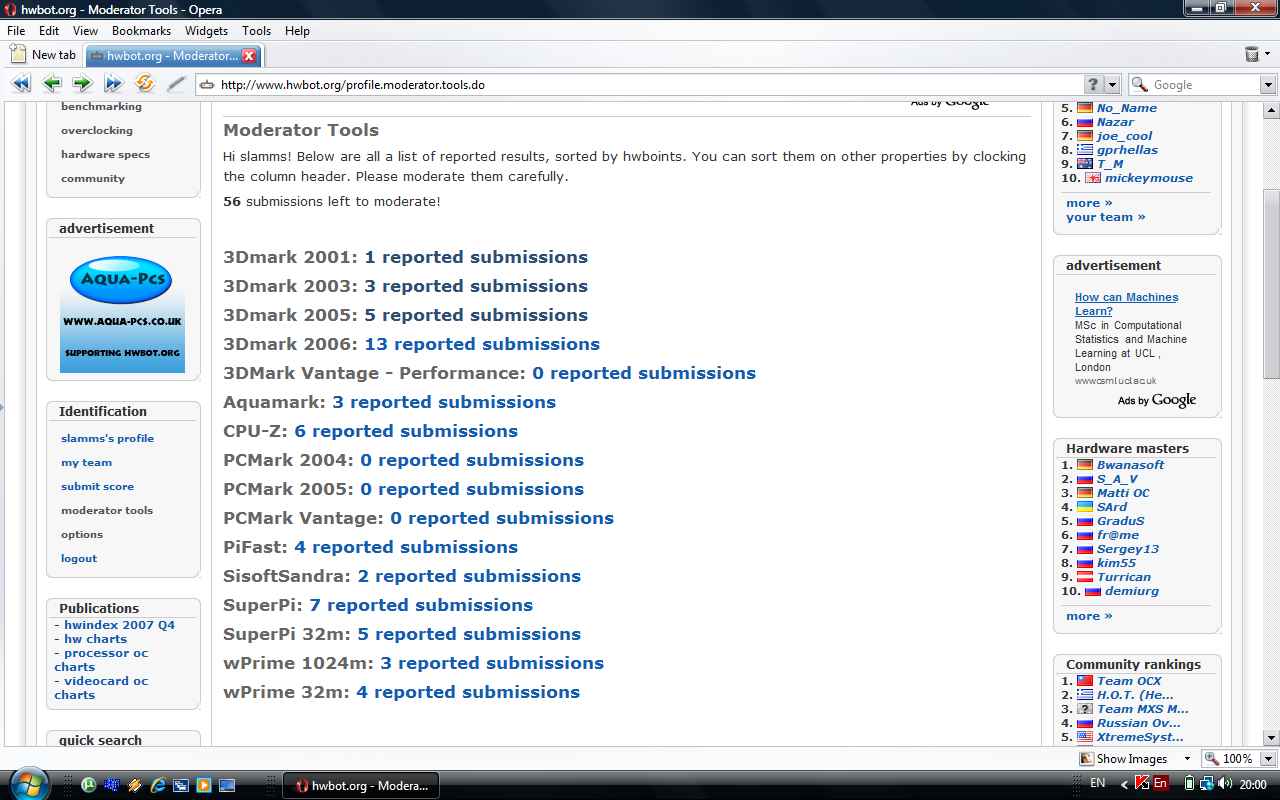Go forward with the green Forward arrow
This screenshot has width=1280, height=800.
82,84
